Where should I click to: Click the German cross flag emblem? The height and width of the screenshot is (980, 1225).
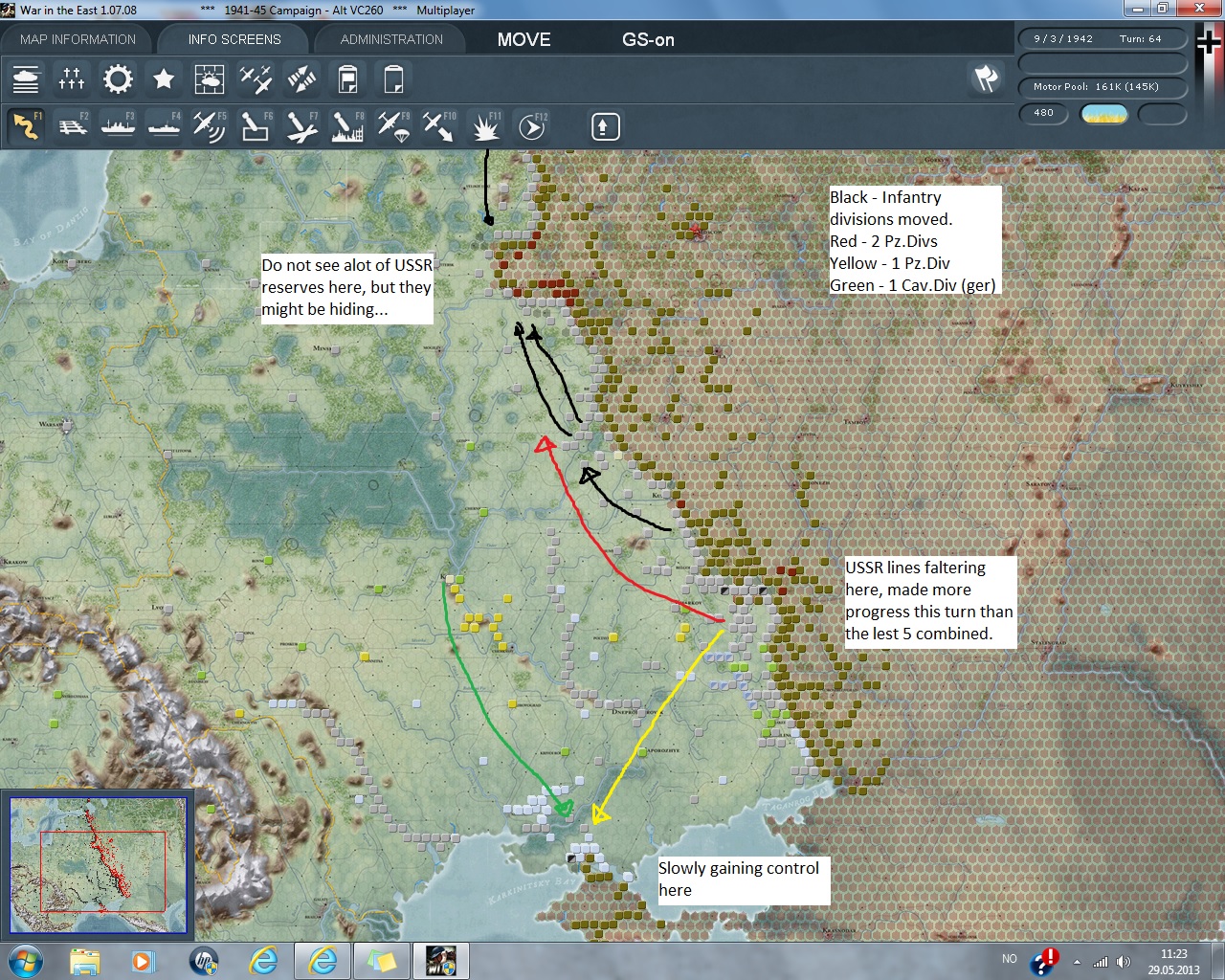coord(1210,43)
